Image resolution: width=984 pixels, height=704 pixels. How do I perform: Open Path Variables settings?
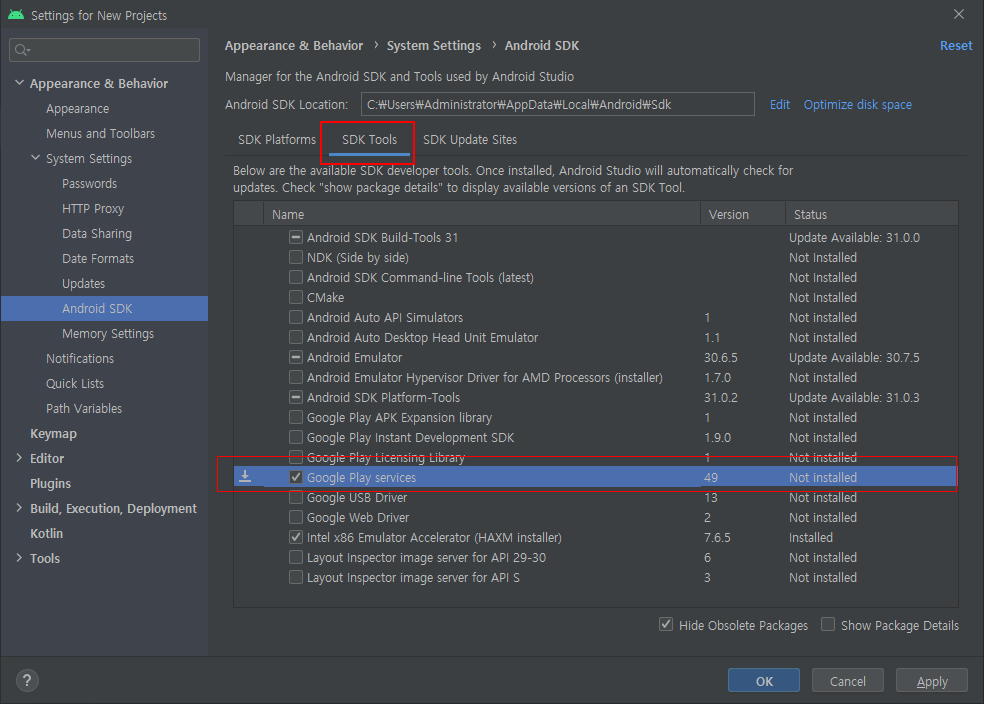(x=84, y=408)
